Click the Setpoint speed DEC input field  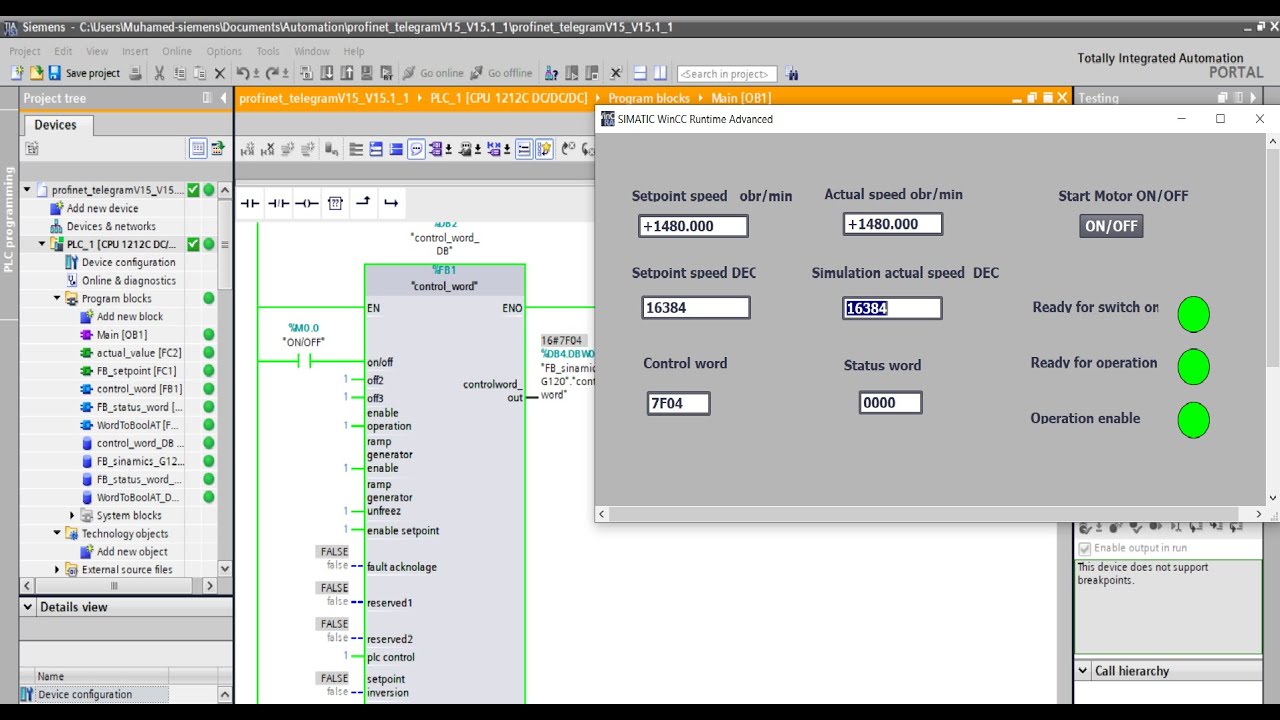point(695,308)
